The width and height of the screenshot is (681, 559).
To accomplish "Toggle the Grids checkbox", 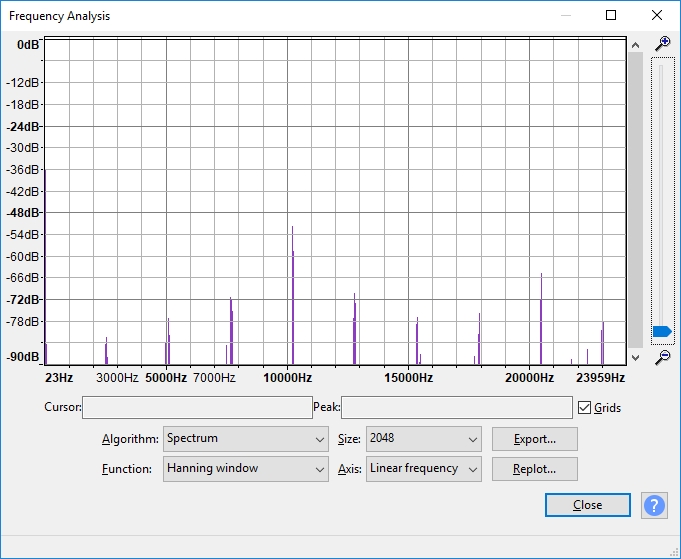I will point(585,408).
